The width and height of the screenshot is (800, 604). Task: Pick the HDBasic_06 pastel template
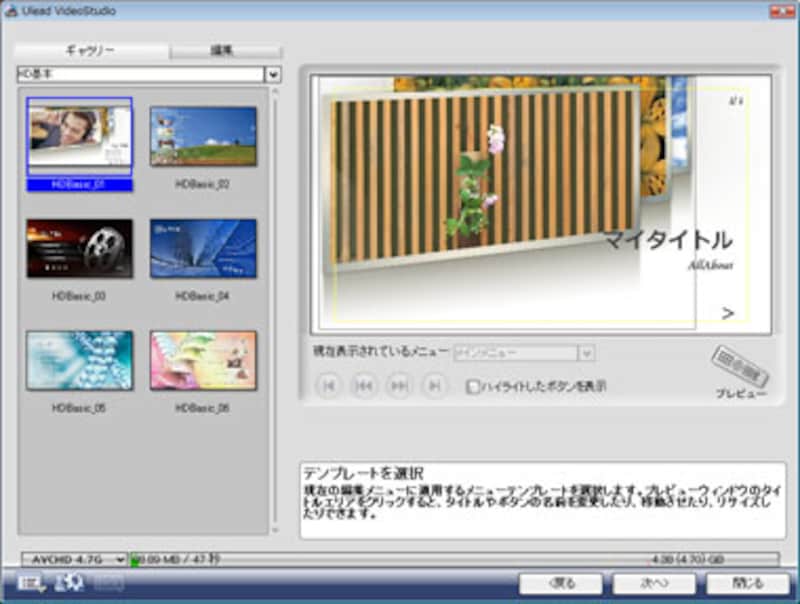pyautogui.click(x=203, y=360)
